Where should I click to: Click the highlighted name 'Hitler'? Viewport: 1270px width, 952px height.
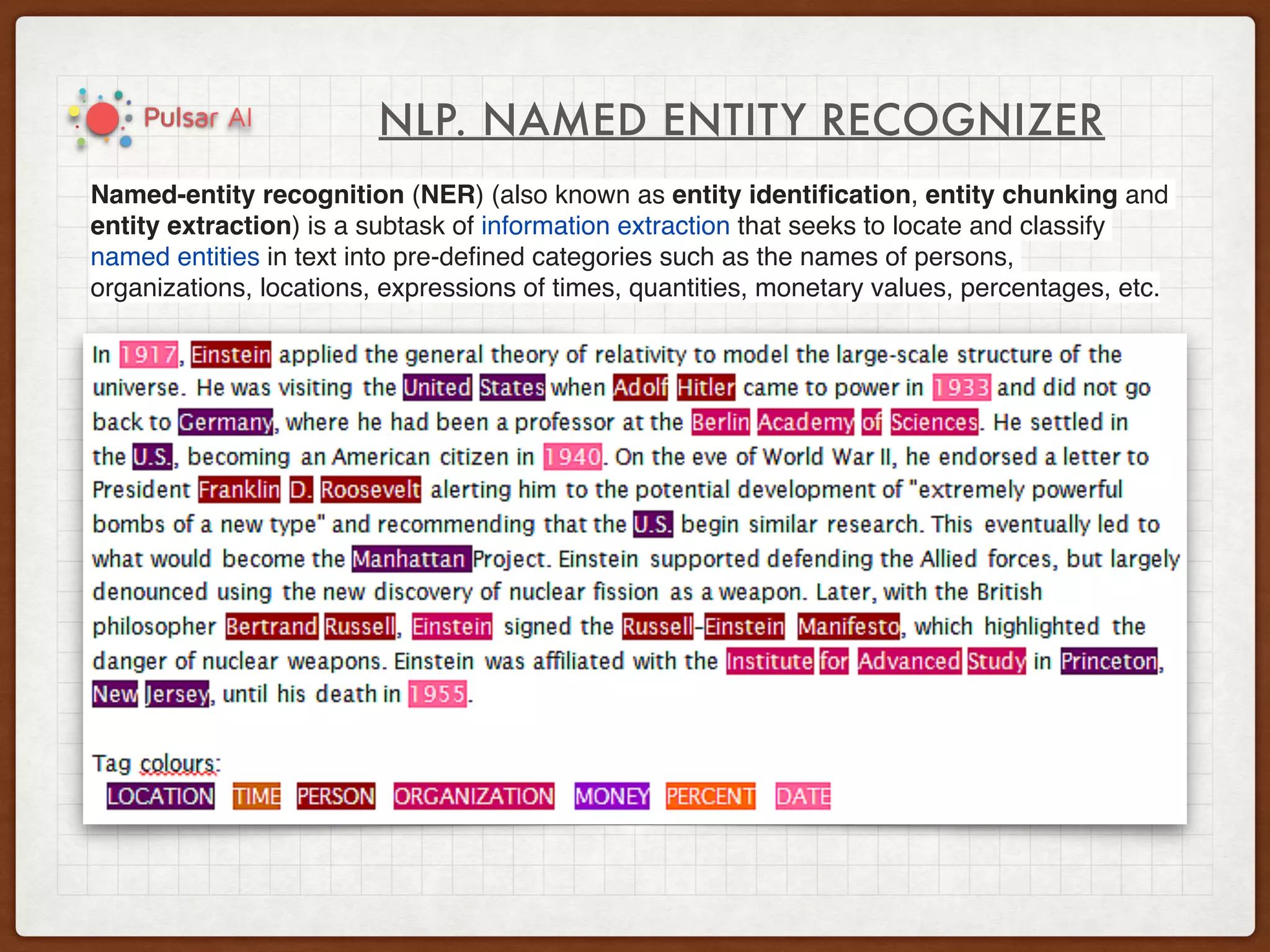(706, 388)
